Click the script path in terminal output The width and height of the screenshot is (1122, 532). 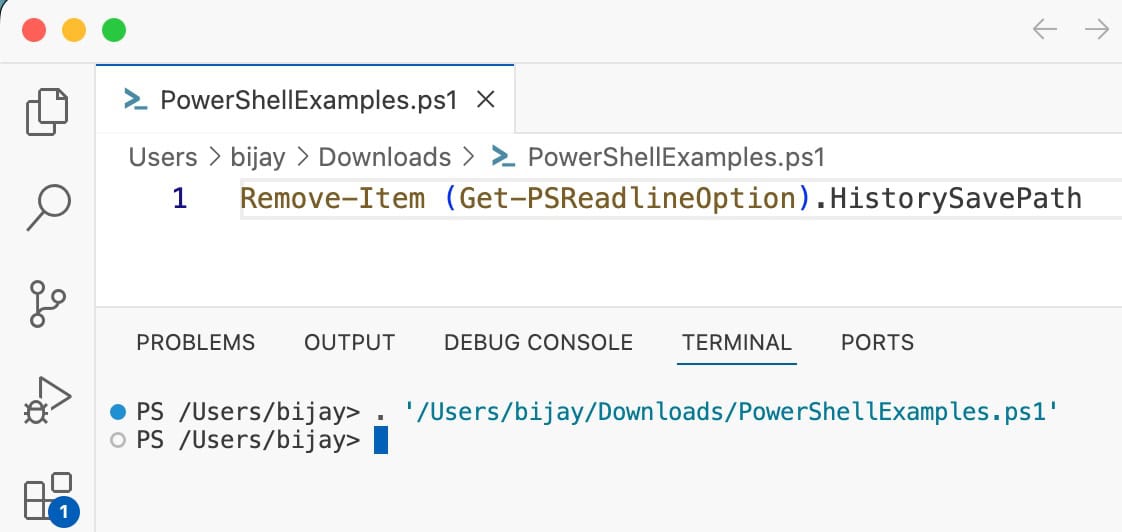(731, 412)
